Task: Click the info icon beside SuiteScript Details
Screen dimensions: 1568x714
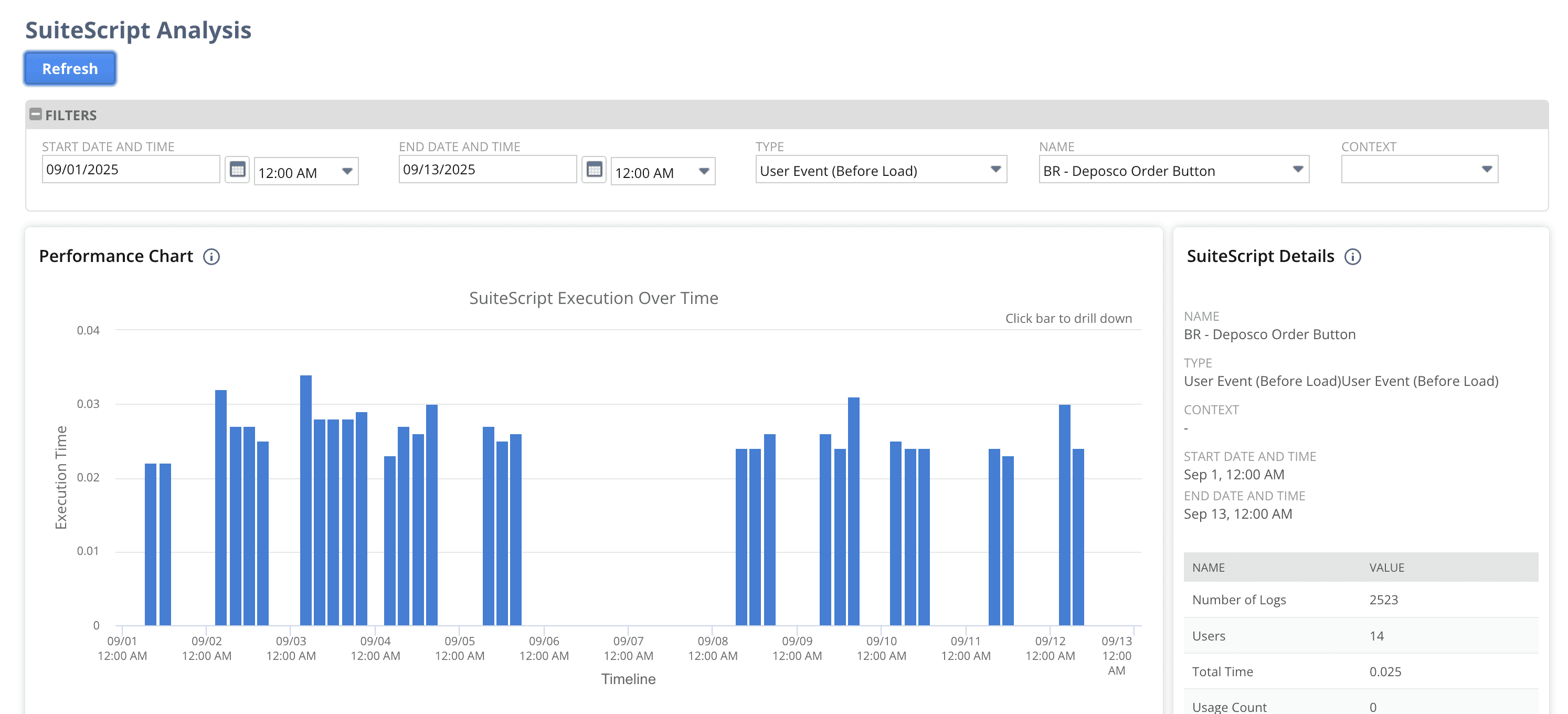Action: click(1353, 257)
